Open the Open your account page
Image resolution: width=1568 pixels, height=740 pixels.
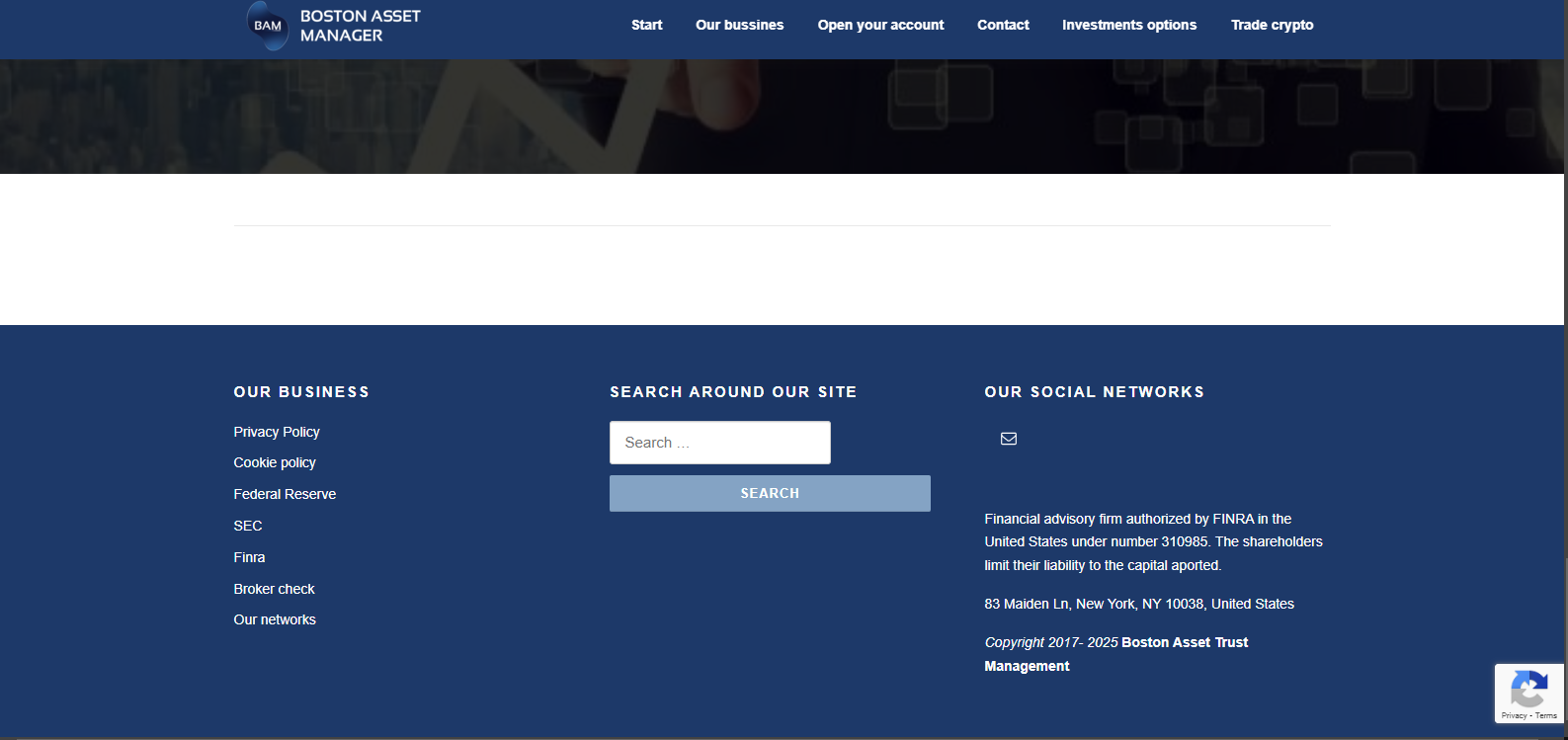881,25
